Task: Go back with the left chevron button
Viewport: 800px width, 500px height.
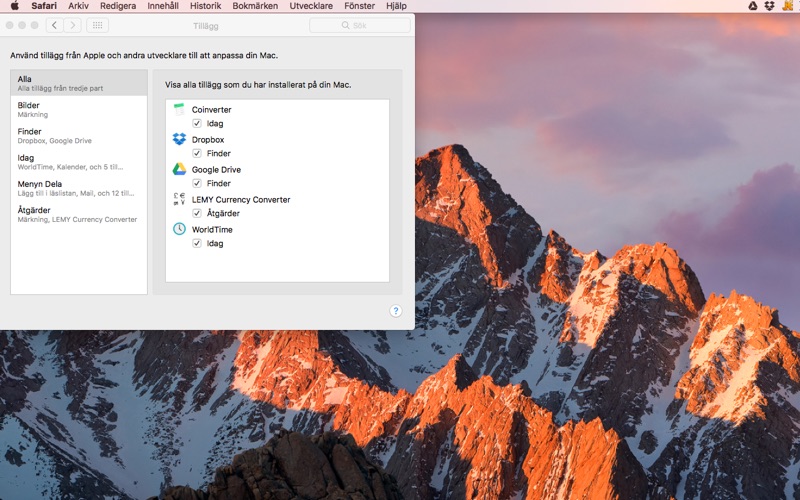Action: pos(55,25)
